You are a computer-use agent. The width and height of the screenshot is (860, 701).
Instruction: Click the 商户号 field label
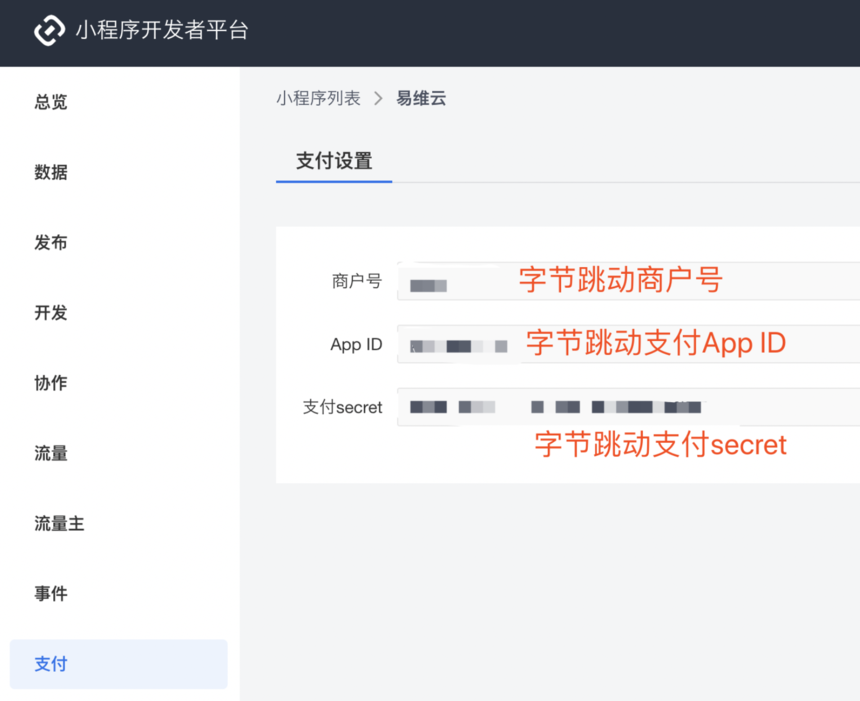[357, 281]
